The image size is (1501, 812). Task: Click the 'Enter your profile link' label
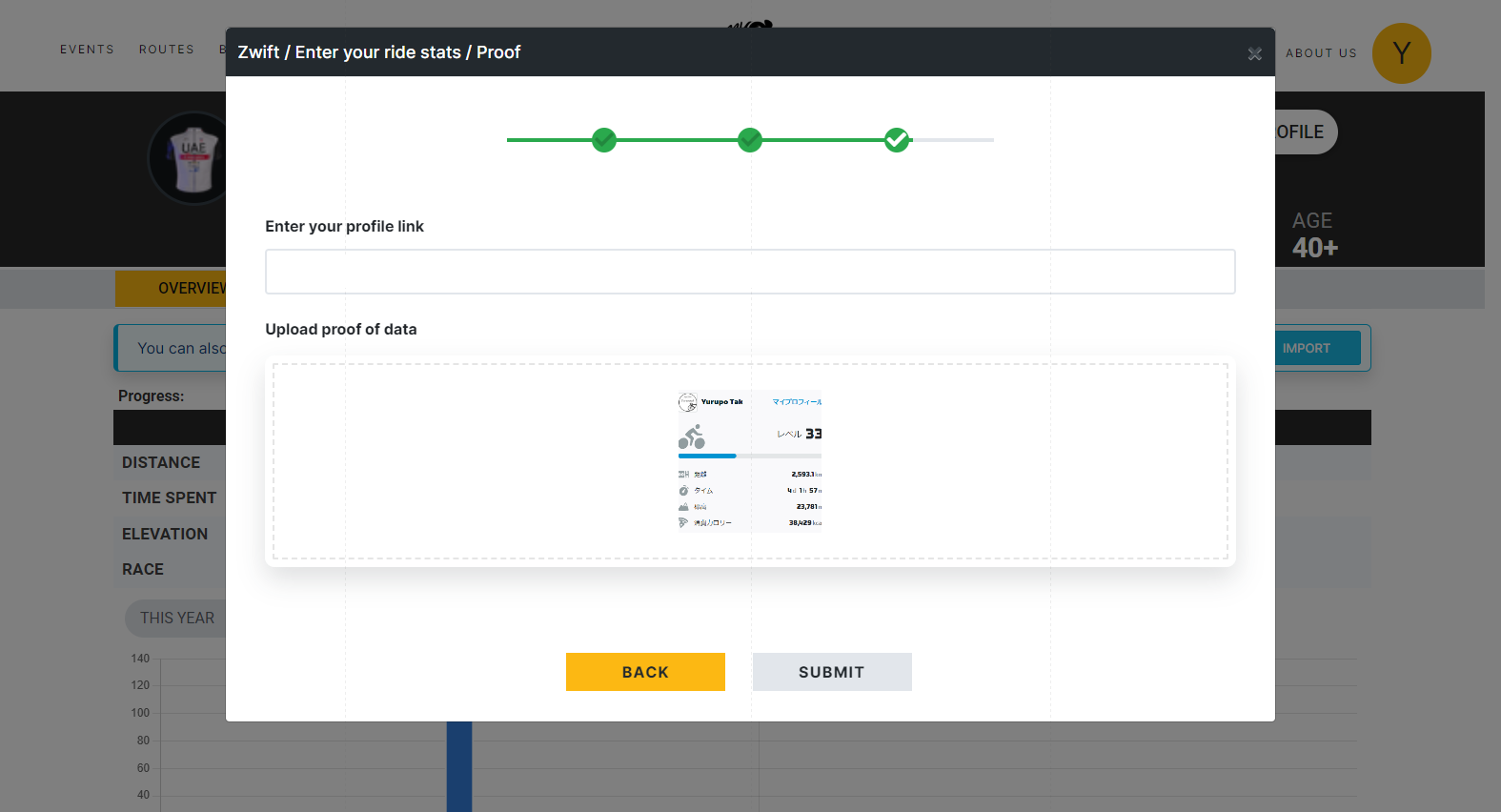[x=344, y=227]
